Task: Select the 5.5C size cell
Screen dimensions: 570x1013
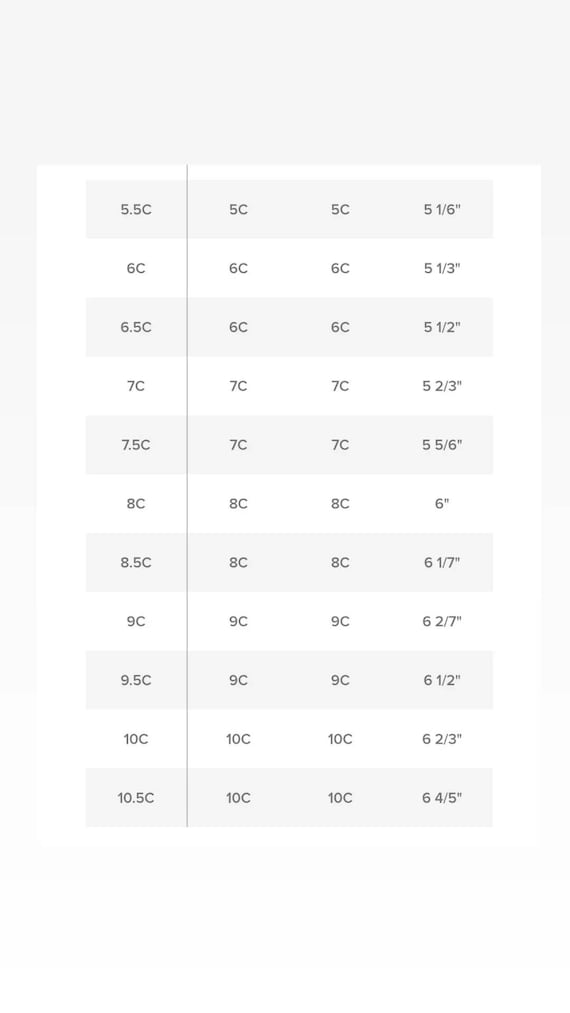Action: pos(136,209)
